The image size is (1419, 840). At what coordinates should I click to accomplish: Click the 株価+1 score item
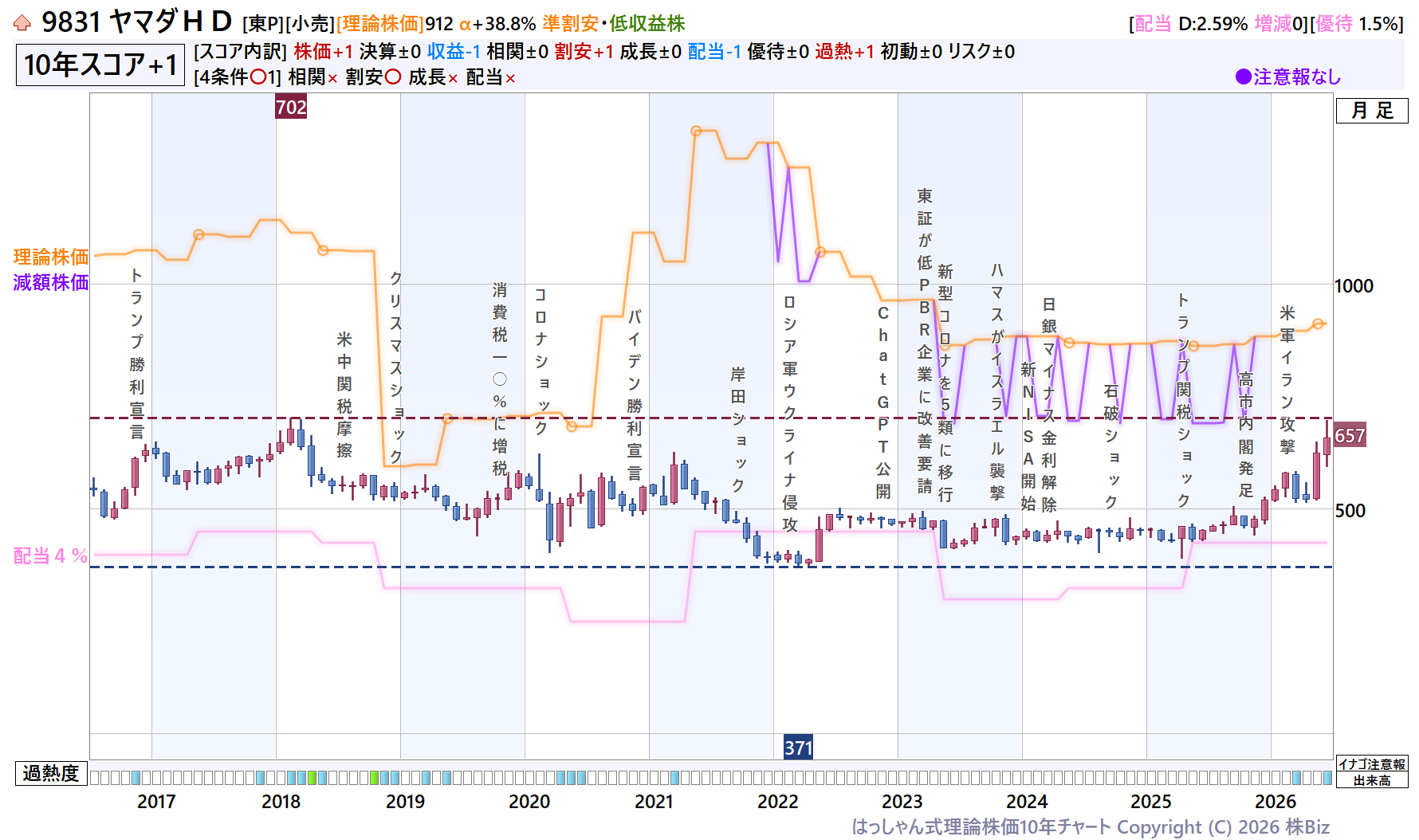click(x=323, y=52)
